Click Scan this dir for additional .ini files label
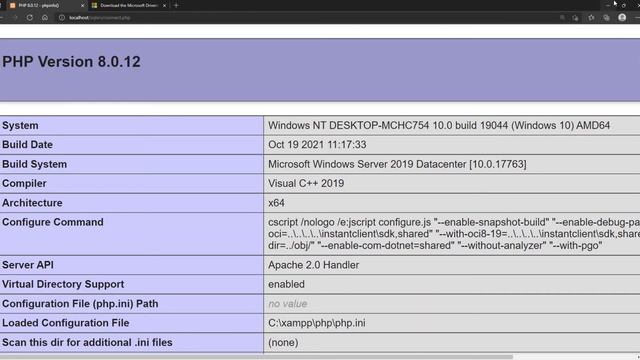Image resolution: width=640 pixels, height=360 pixels. pyautogui.click(x=87, y=342)
